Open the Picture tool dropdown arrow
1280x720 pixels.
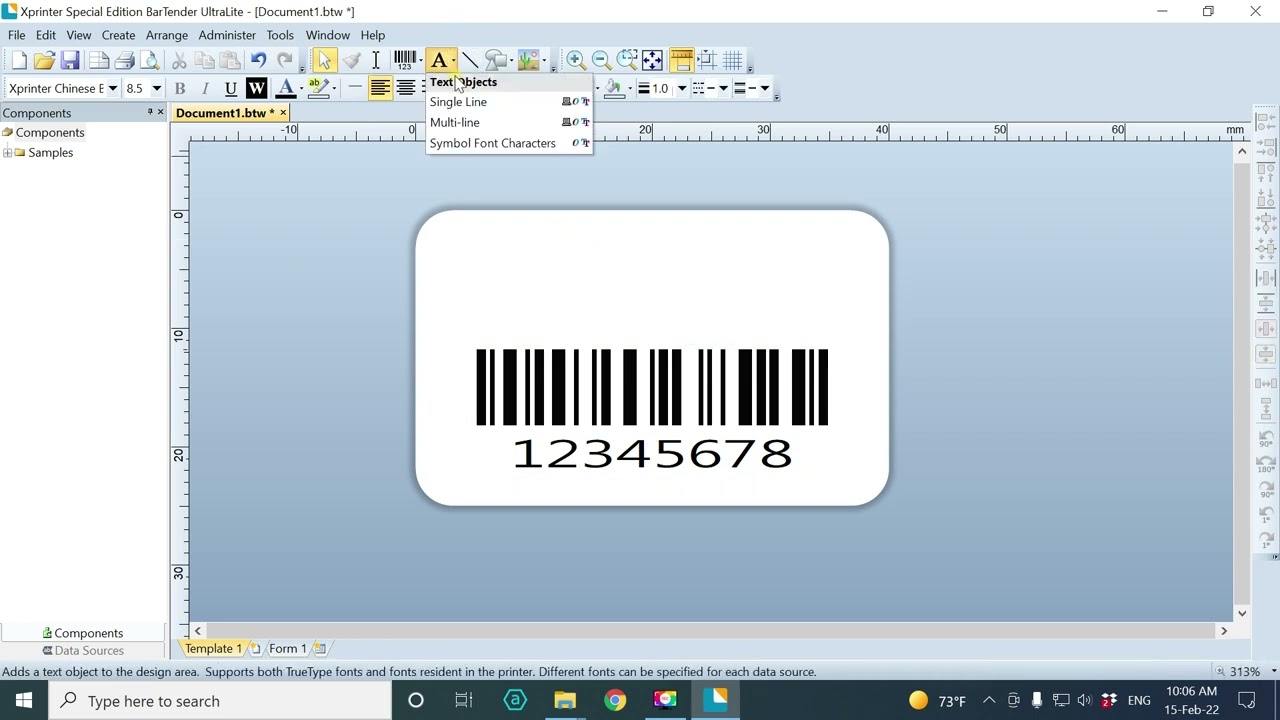coord(545,61)
